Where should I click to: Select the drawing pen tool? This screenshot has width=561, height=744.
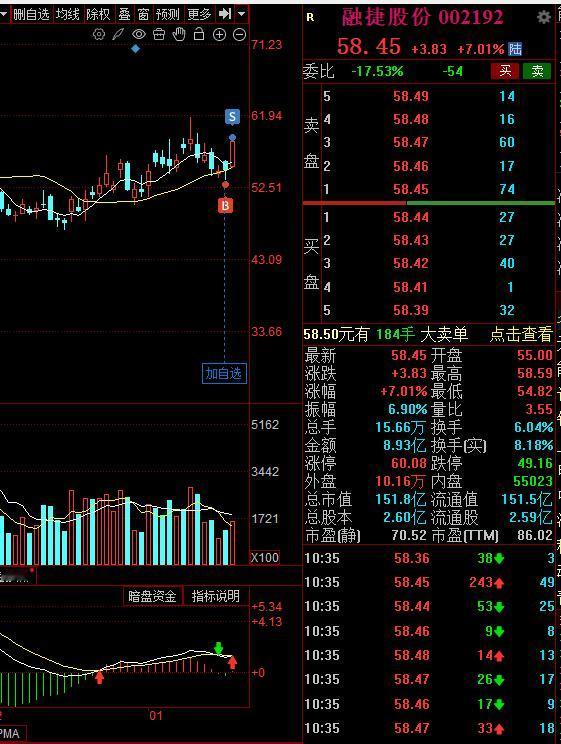click(118, 34)
